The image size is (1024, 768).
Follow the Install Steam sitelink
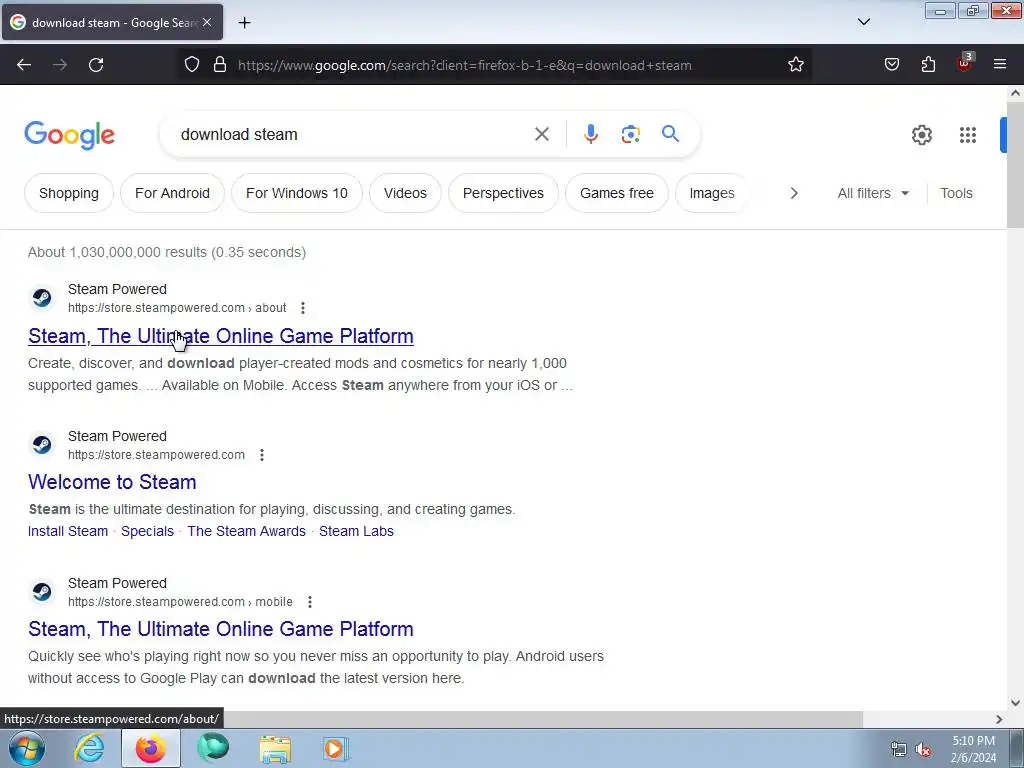(68, 531)
